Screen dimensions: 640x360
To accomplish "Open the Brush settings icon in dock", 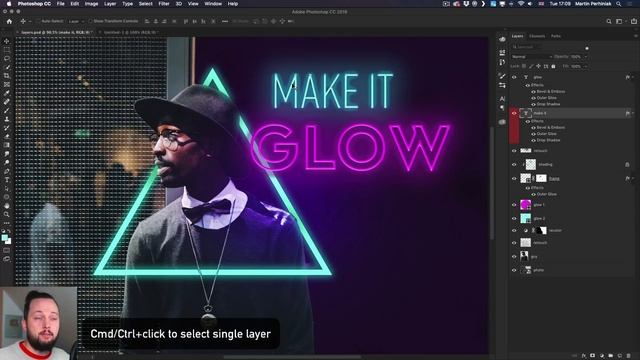I will (502, 76).
